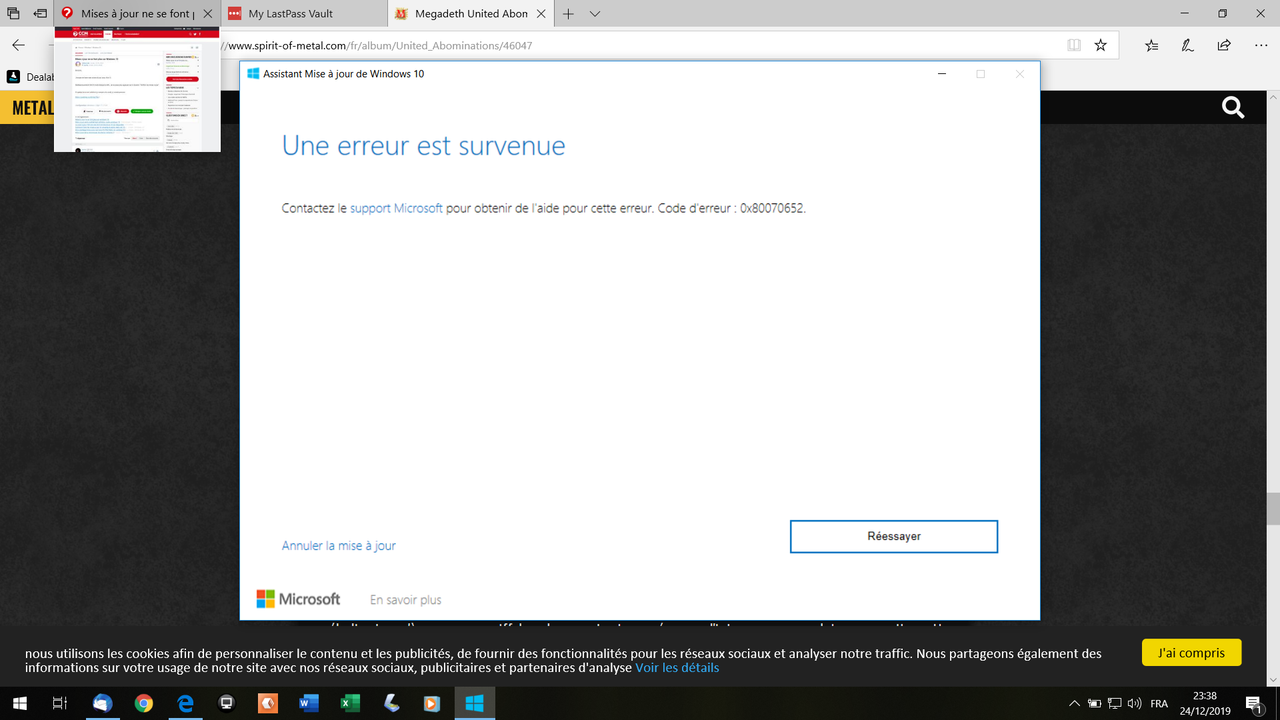The image size is (1280, 720).
Task: Open Action Center from the system tray
Action: coord(1253,703)
